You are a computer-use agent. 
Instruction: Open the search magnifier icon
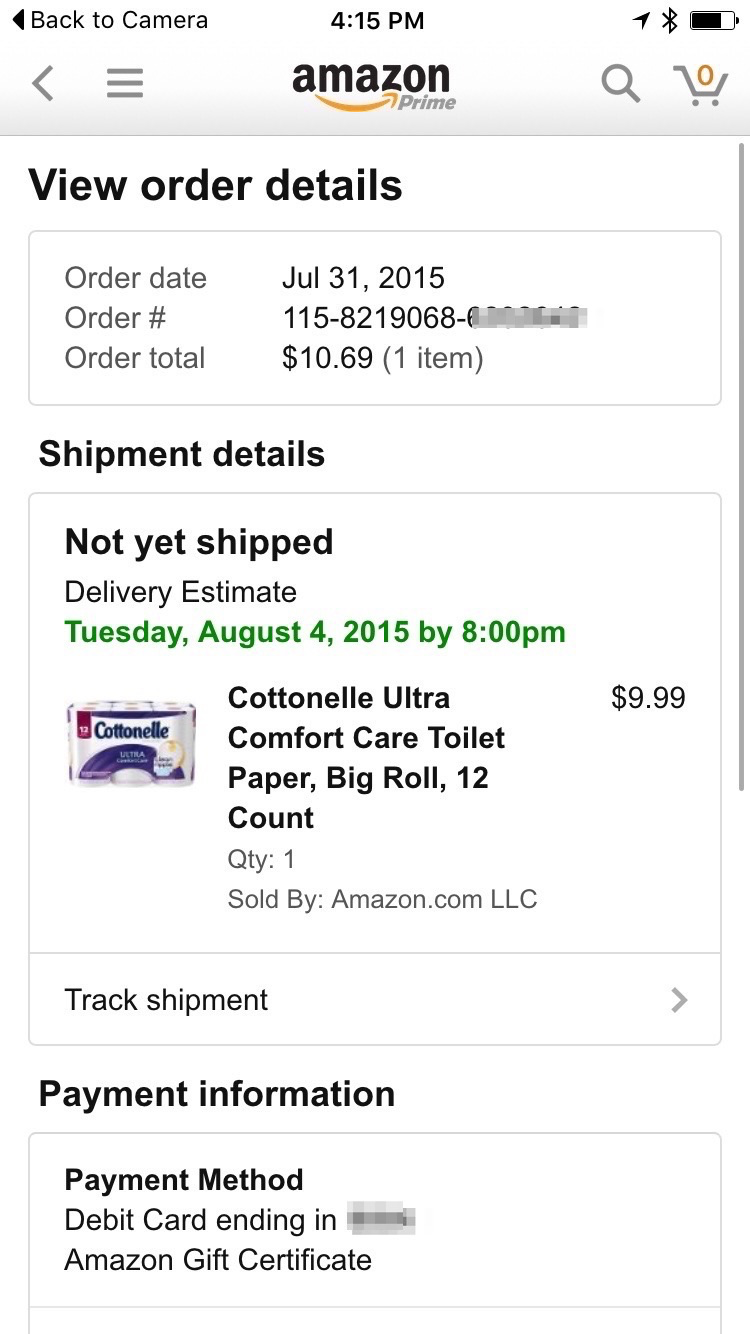point(620,83)
